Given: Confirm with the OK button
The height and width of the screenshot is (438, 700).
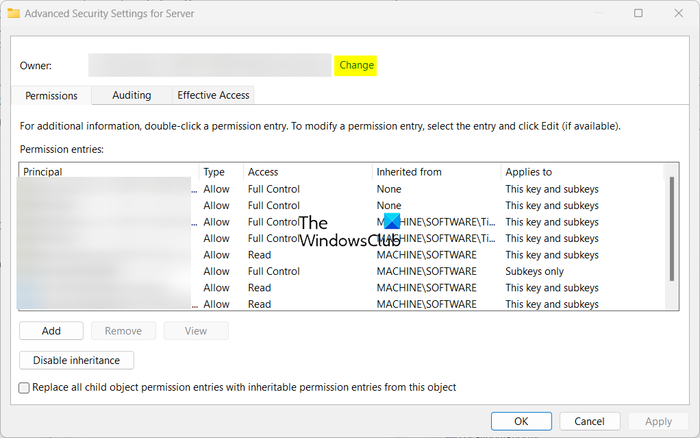Looking at the screenshot, I should pos(521,421).
